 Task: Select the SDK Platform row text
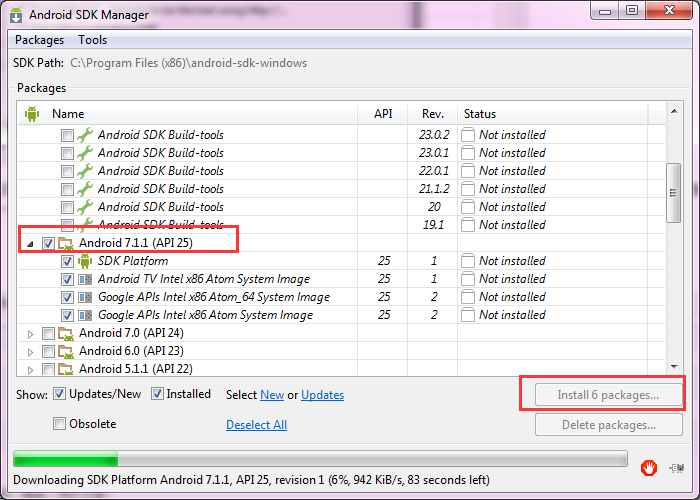133,261
